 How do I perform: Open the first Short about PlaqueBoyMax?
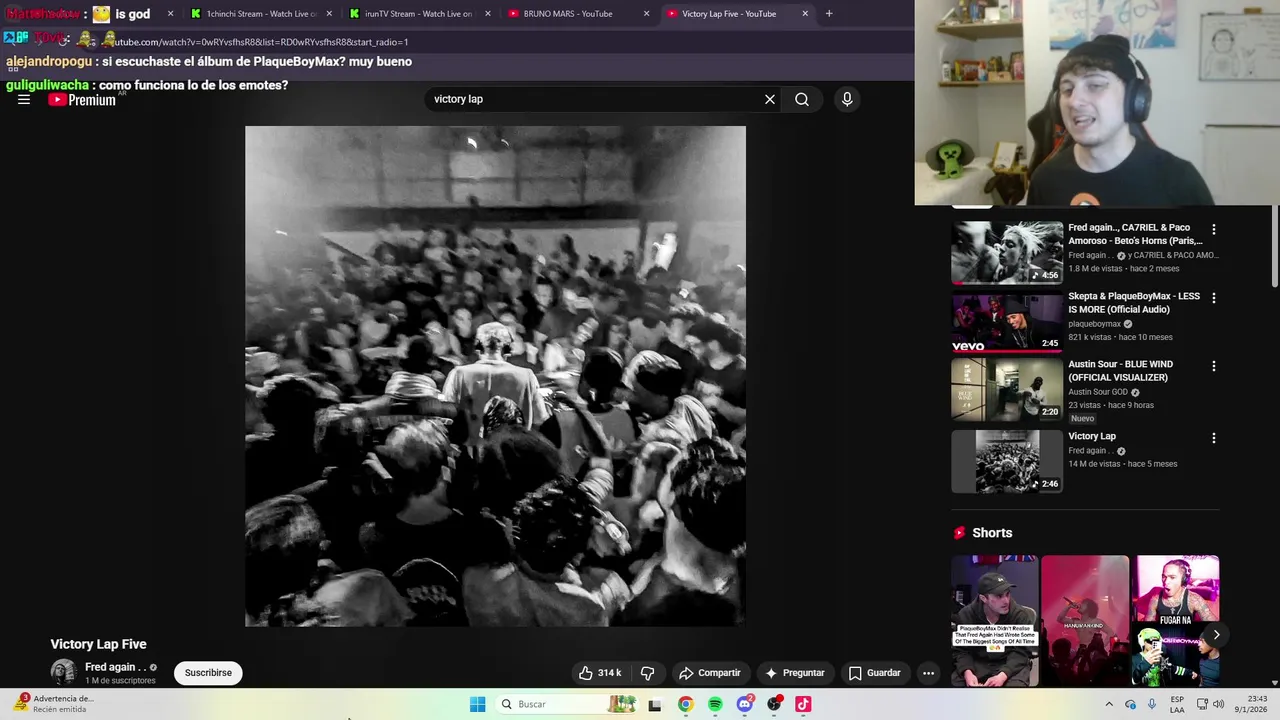pos(995,620)
